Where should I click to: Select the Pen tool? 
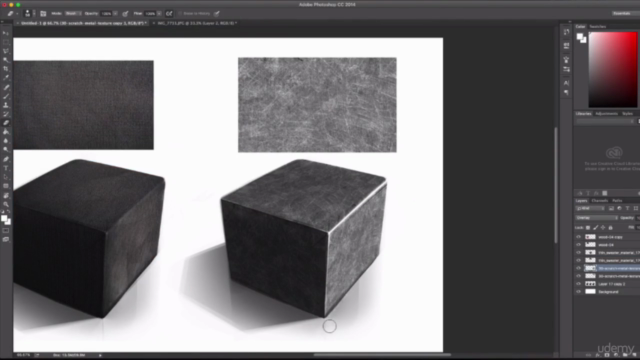[x=6, y=159]
